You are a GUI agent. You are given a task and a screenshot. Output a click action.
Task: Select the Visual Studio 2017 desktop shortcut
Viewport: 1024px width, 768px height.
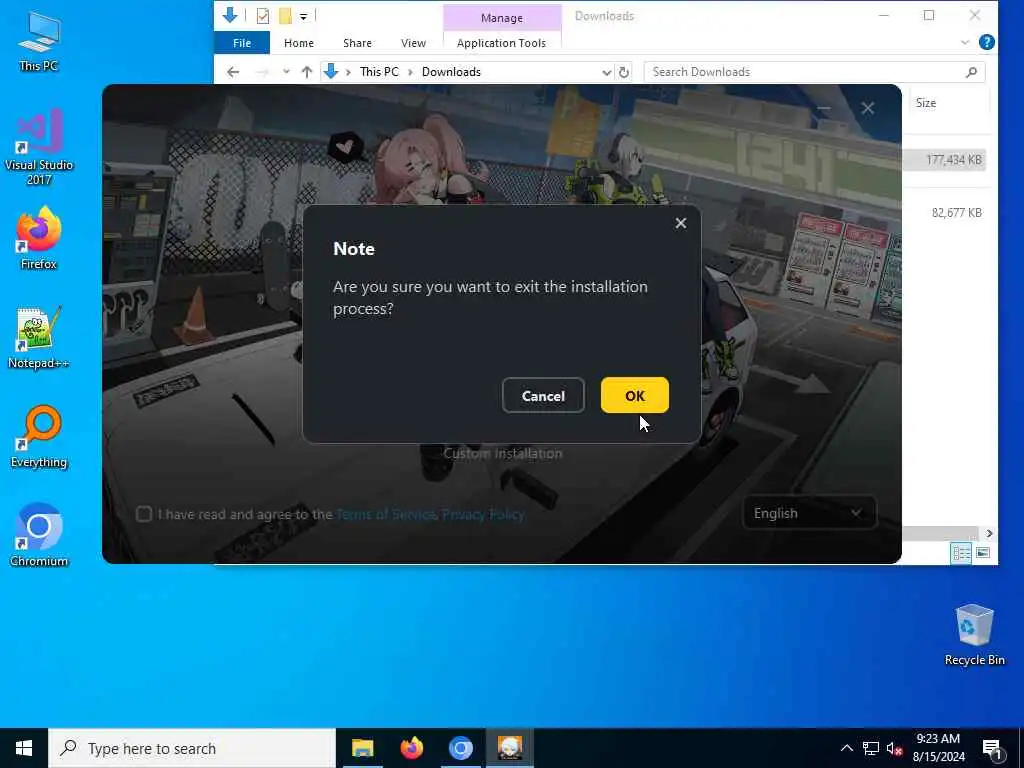point(39,147)
